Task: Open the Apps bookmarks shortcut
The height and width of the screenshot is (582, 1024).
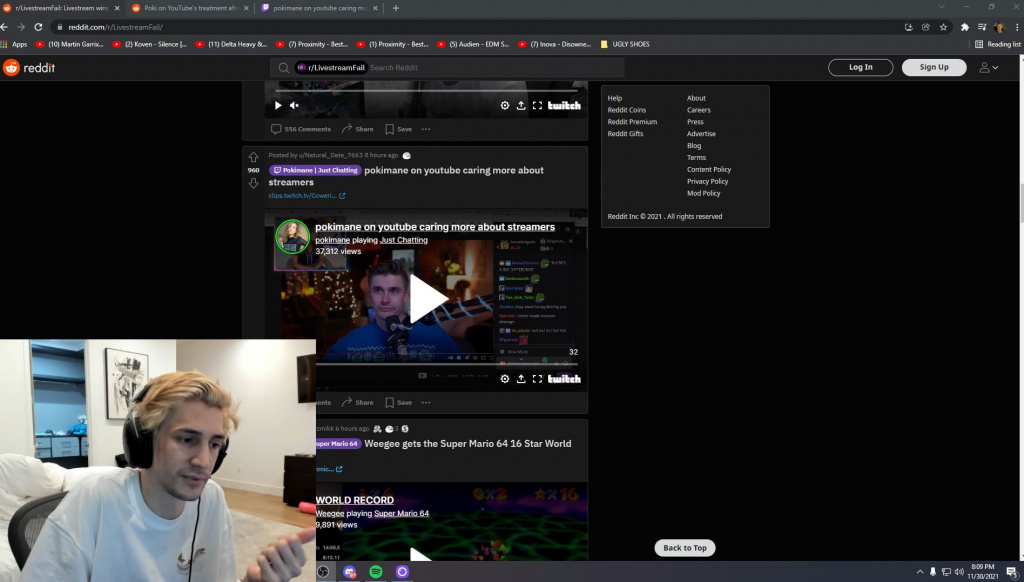Action: click(14, 44)
